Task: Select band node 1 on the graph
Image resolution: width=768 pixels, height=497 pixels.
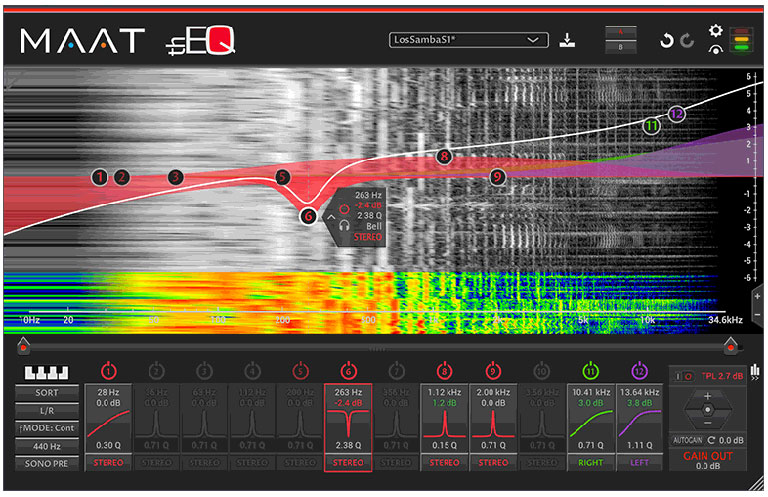Action: 99,177
